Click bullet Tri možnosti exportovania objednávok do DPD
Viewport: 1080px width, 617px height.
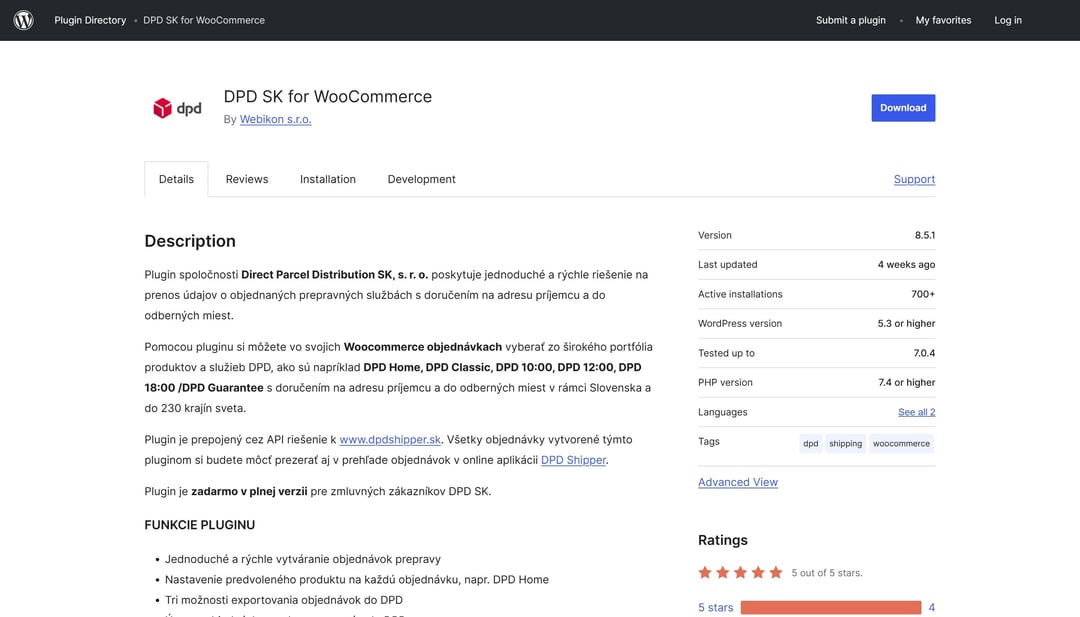tap(284, 600)
